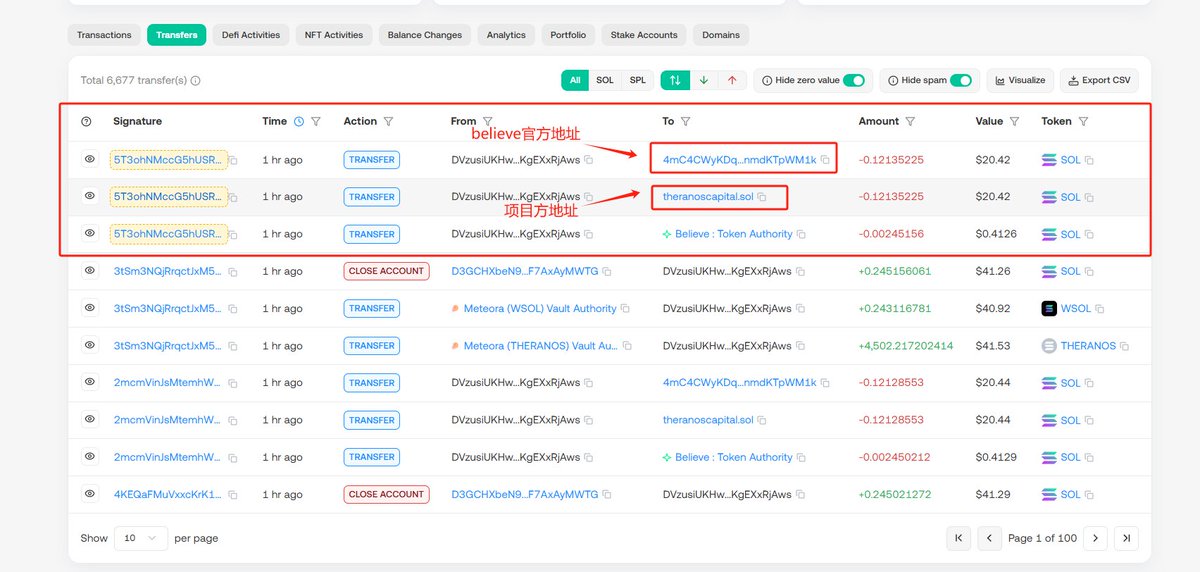Click the eye icon of the WSOL transfer row
Viewport: 1200px width, 572px height.
point(90,308)
